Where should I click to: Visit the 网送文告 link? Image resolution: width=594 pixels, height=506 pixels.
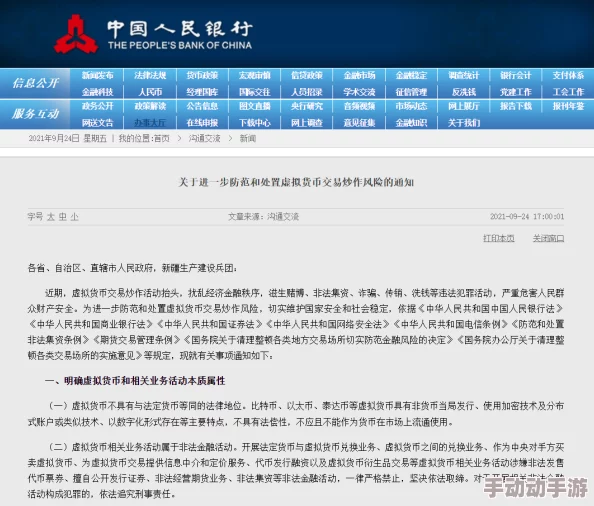[x=97, y=122]
